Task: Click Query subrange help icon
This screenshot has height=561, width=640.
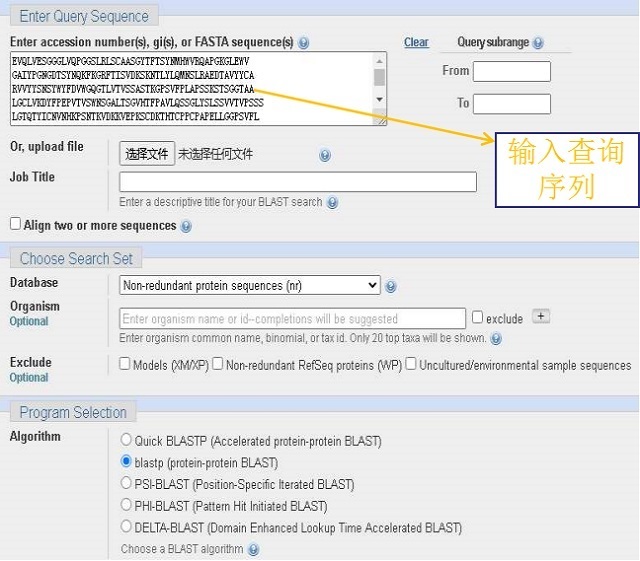Action: point(538,42)
